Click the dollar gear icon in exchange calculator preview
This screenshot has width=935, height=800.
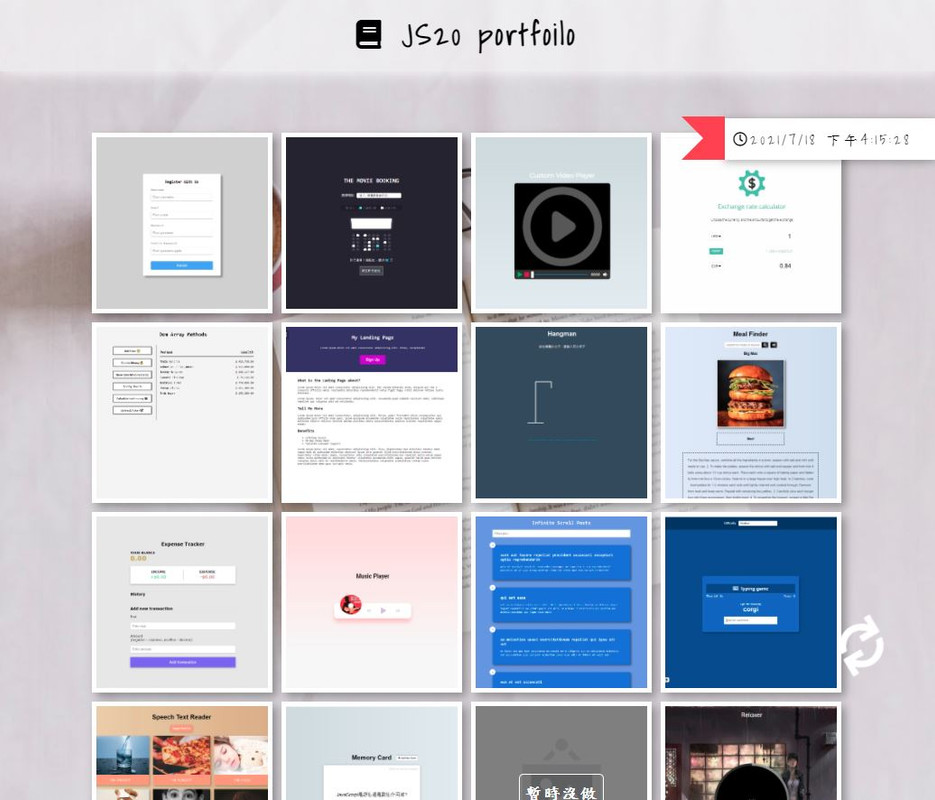pyautogui.click(x=751, y=183)
